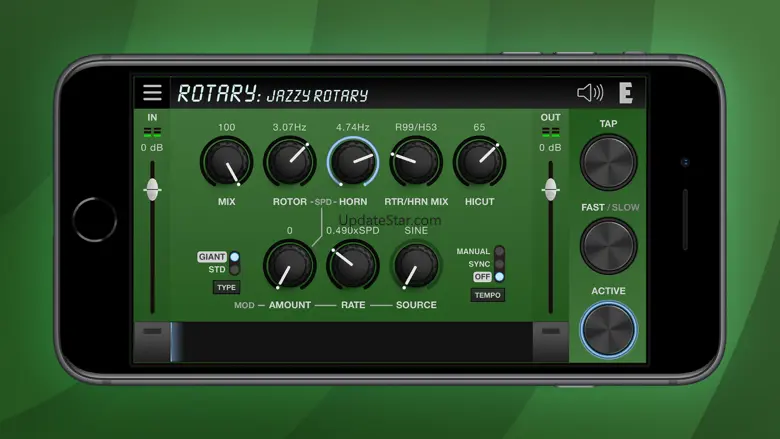Viewport: 780px width, 439px height.
Task: Click the OUT level slider handle
Action: 551,189
